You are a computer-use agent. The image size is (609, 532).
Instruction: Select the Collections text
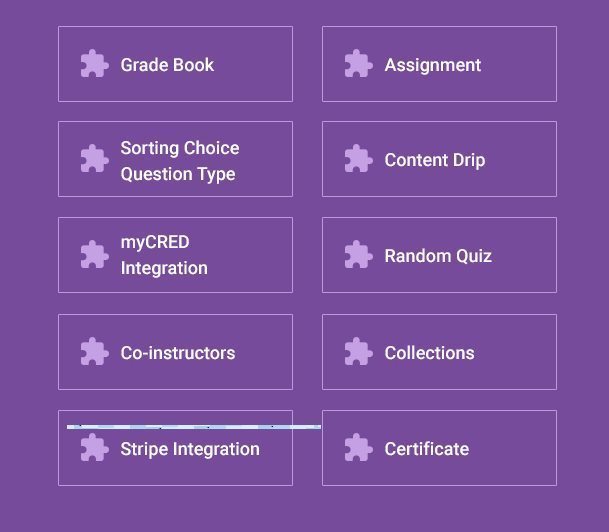click(x=429, y=353)
